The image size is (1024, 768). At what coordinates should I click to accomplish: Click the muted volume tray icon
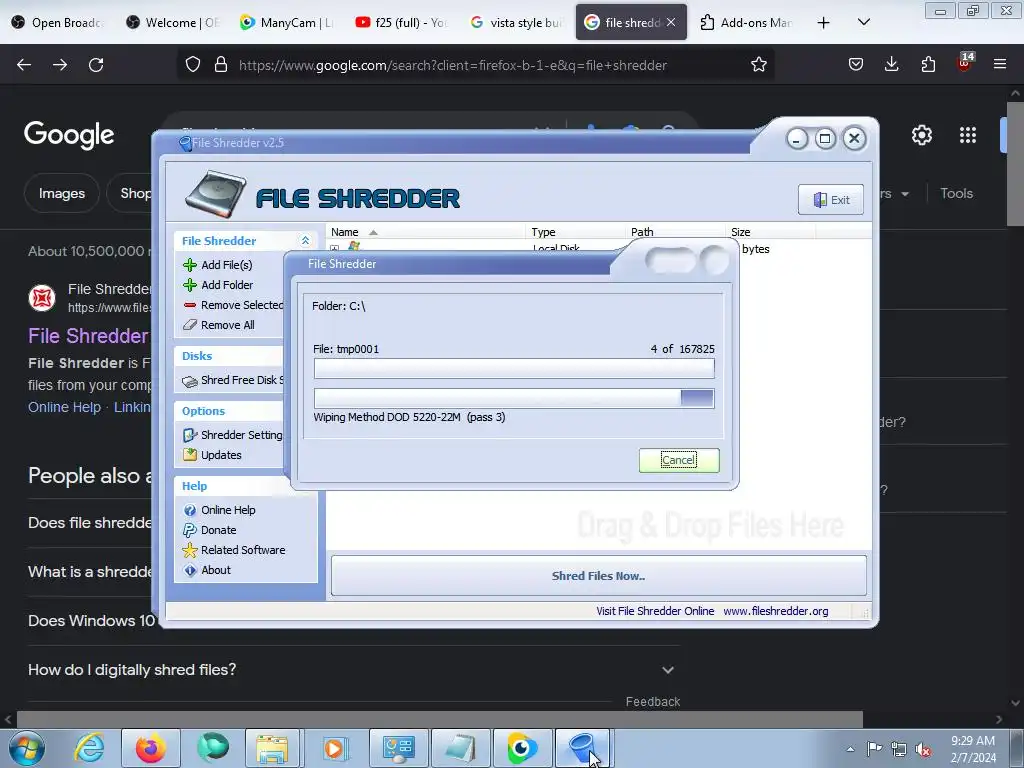(x=923, y=749)
